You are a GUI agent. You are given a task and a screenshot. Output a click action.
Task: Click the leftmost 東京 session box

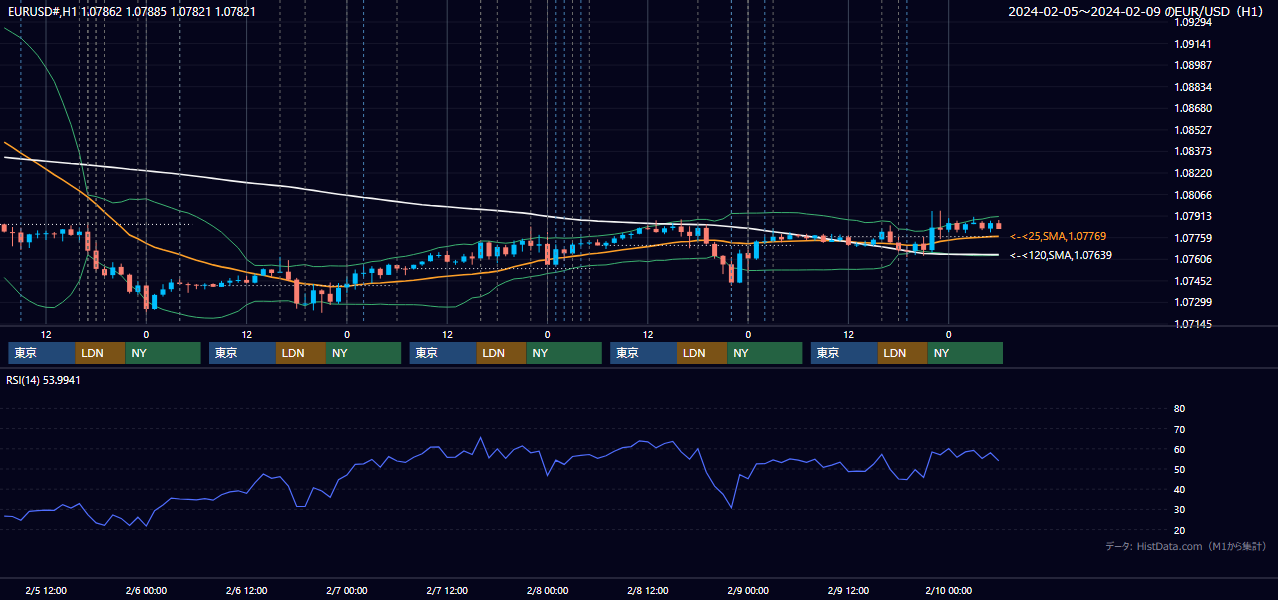click(42, 353)
